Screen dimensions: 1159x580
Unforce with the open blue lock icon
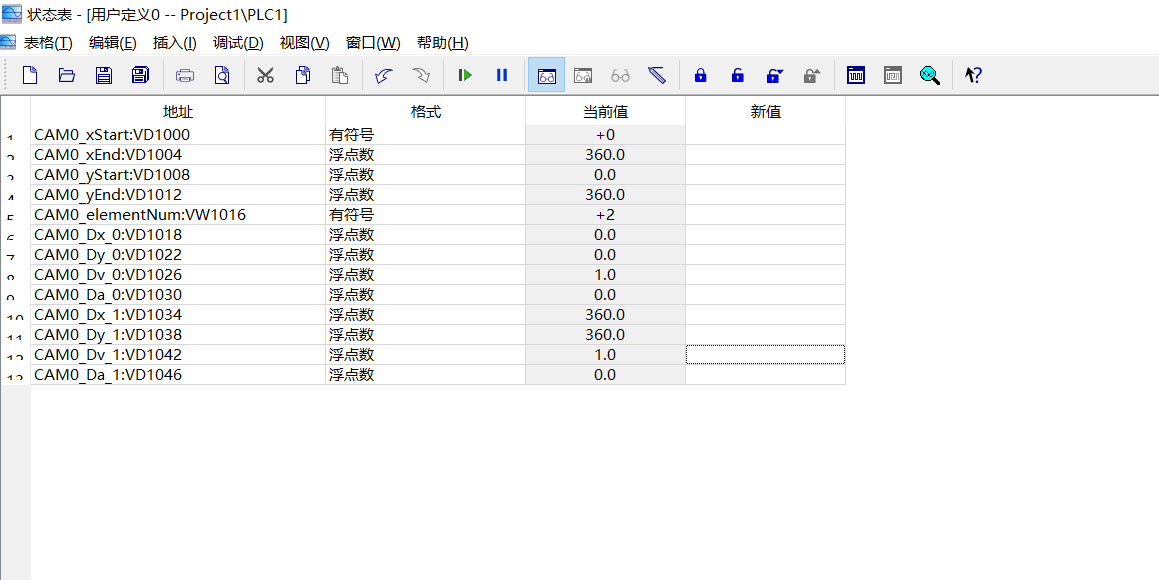pyautogui.click(x=738, y=75)
